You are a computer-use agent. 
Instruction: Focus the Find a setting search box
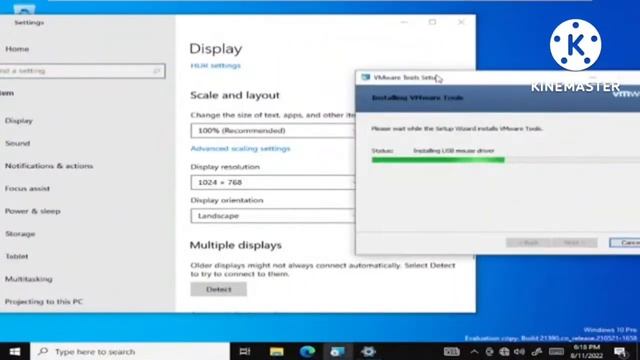point(82,71)
